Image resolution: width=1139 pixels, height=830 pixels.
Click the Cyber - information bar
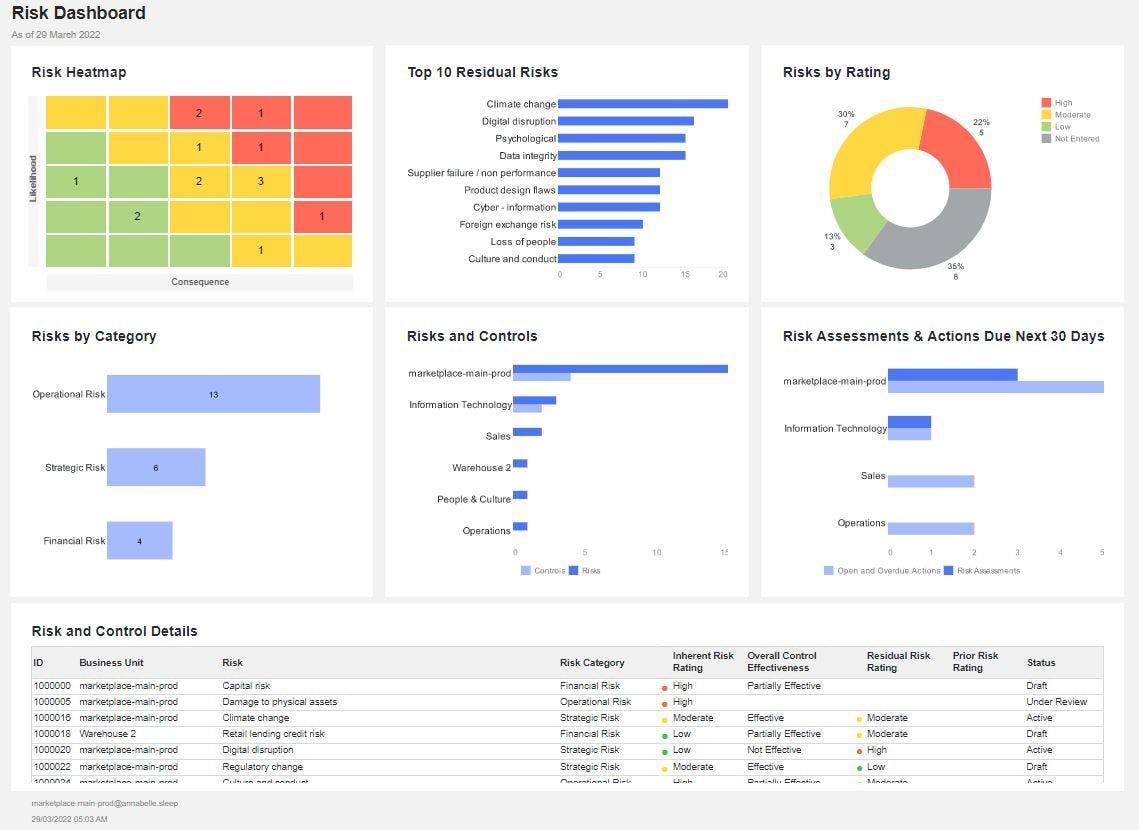609,207
